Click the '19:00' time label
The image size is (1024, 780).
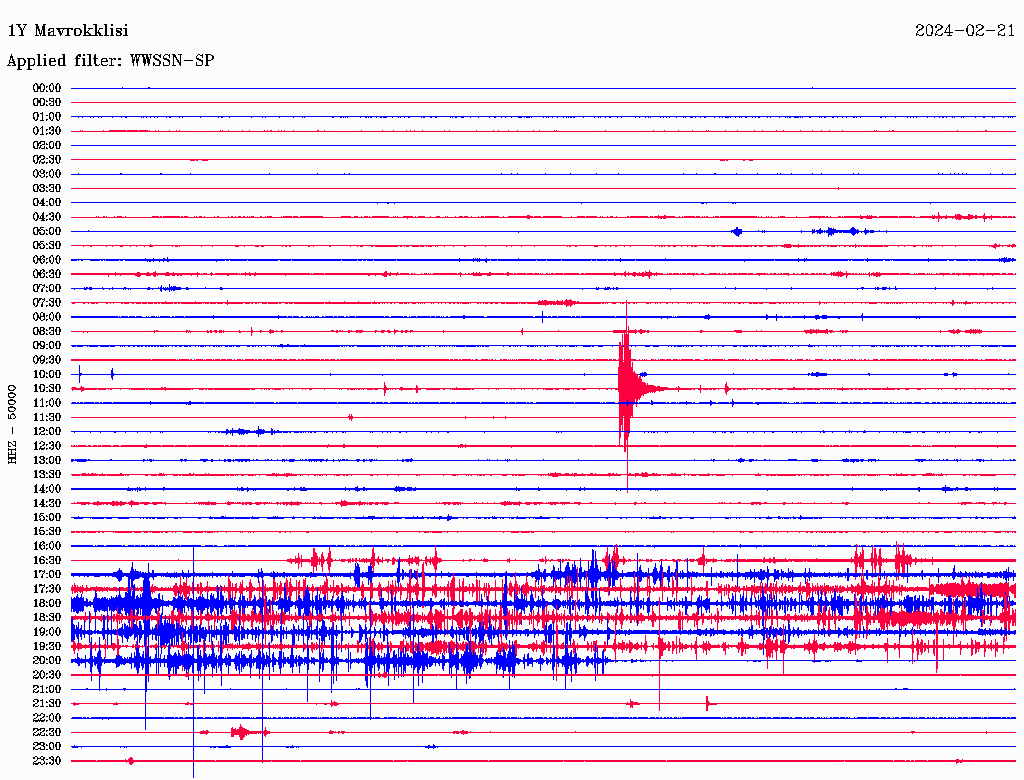click(x=46, y=632)
